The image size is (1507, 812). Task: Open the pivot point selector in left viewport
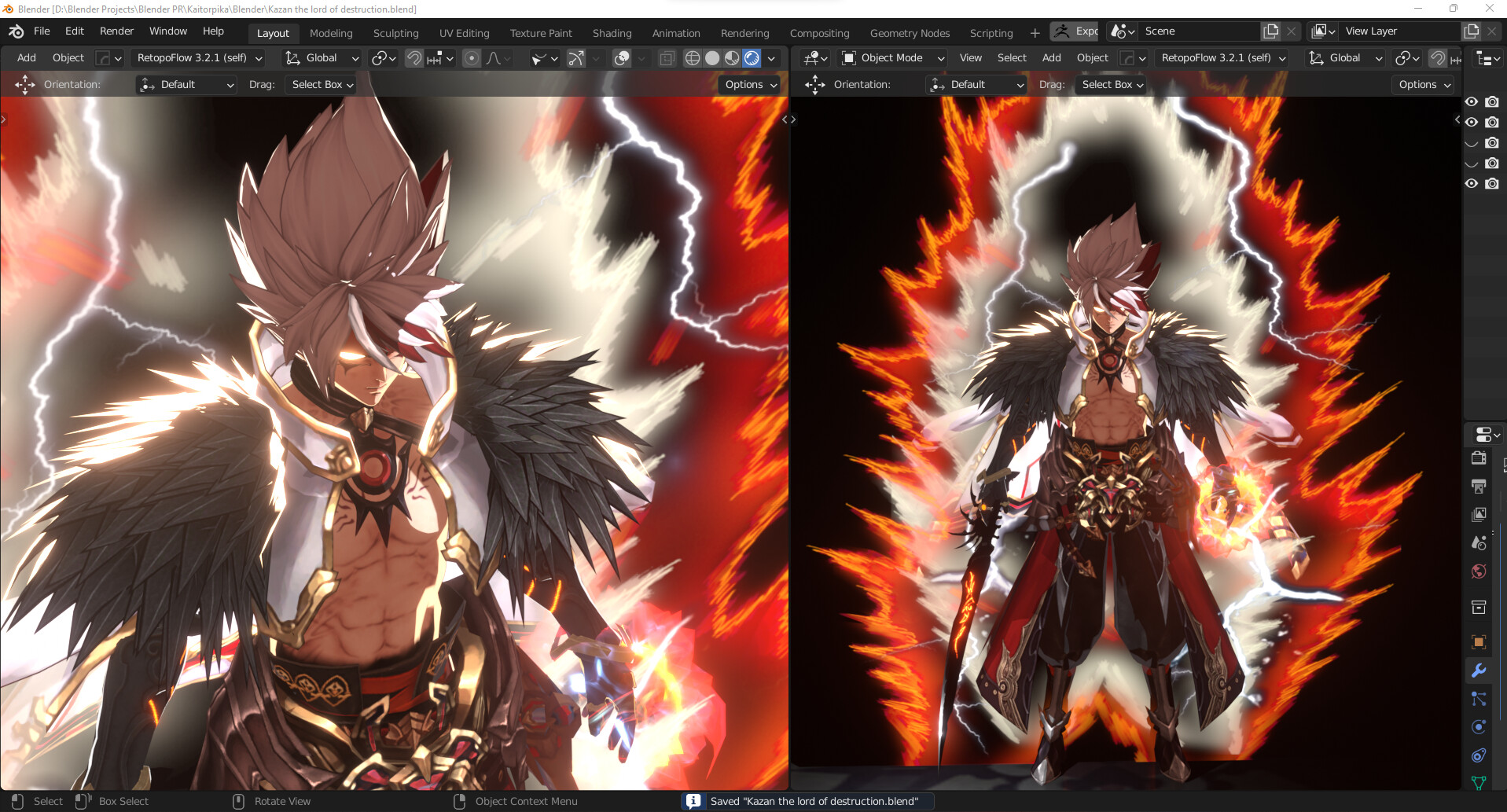point(383,58)
